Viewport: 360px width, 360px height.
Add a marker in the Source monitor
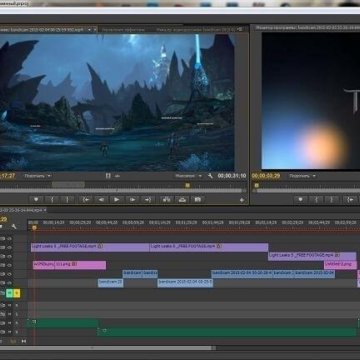[x=36, y=200]
